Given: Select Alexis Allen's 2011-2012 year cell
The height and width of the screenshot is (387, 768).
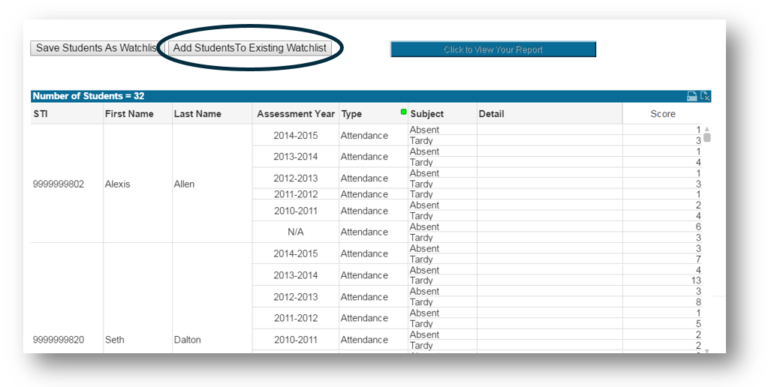Looking at the screenshot, I should click(x=295, y=194).
